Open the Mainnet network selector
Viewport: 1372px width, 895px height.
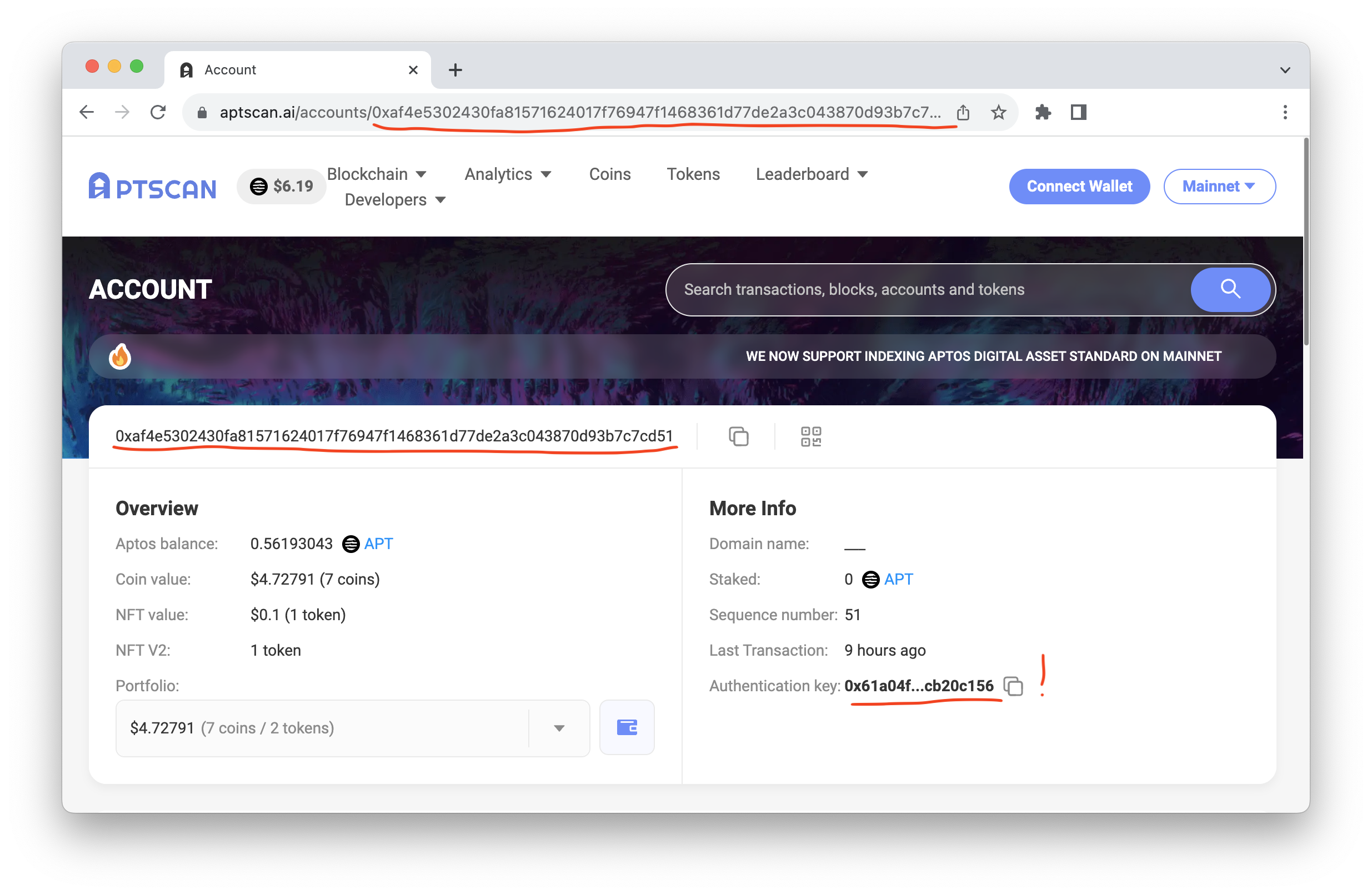pos(1219,187)
